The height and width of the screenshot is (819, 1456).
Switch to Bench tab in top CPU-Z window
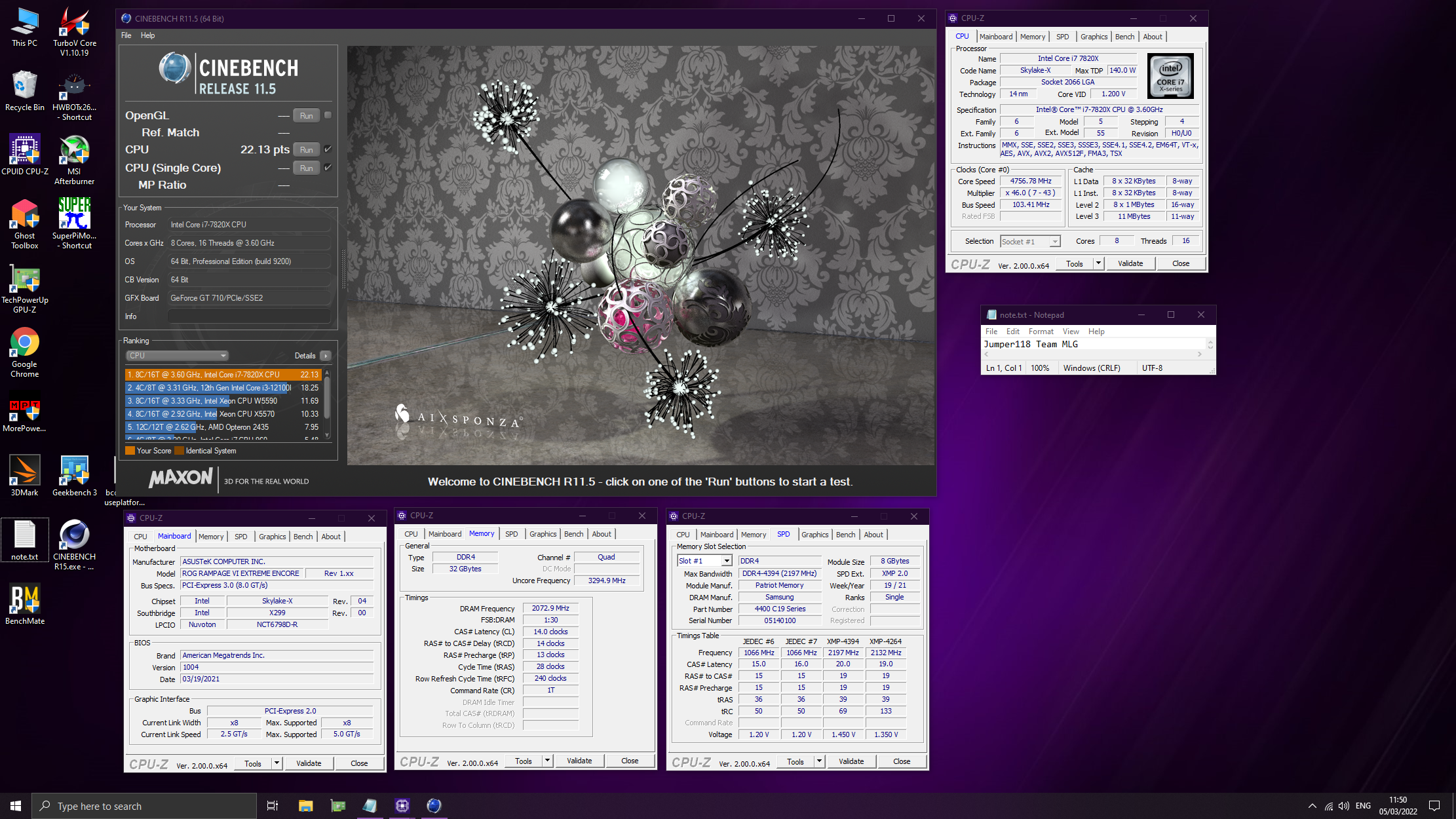[x=1124, y=37]
